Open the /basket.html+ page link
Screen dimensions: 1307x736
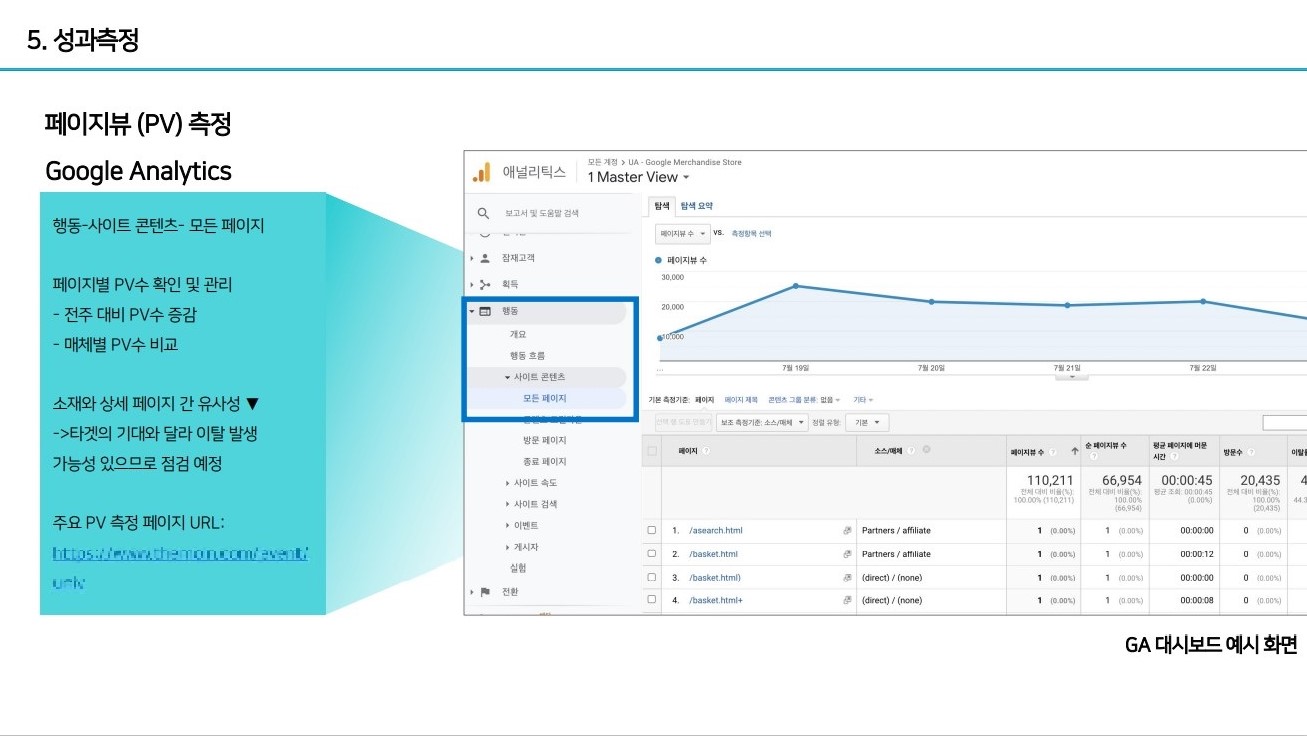716,600
